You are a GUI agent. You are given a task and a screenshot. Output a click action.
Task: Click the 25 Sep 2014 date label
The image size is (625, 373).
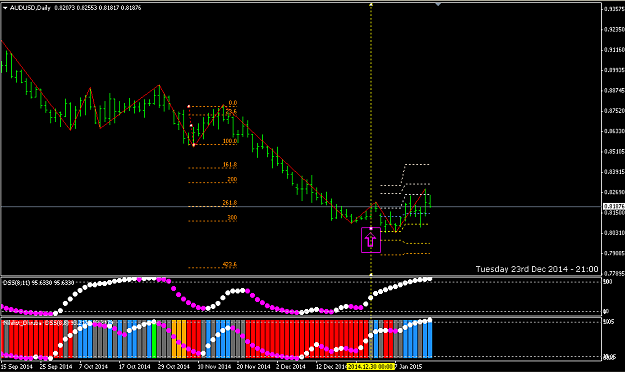[56, 366]
